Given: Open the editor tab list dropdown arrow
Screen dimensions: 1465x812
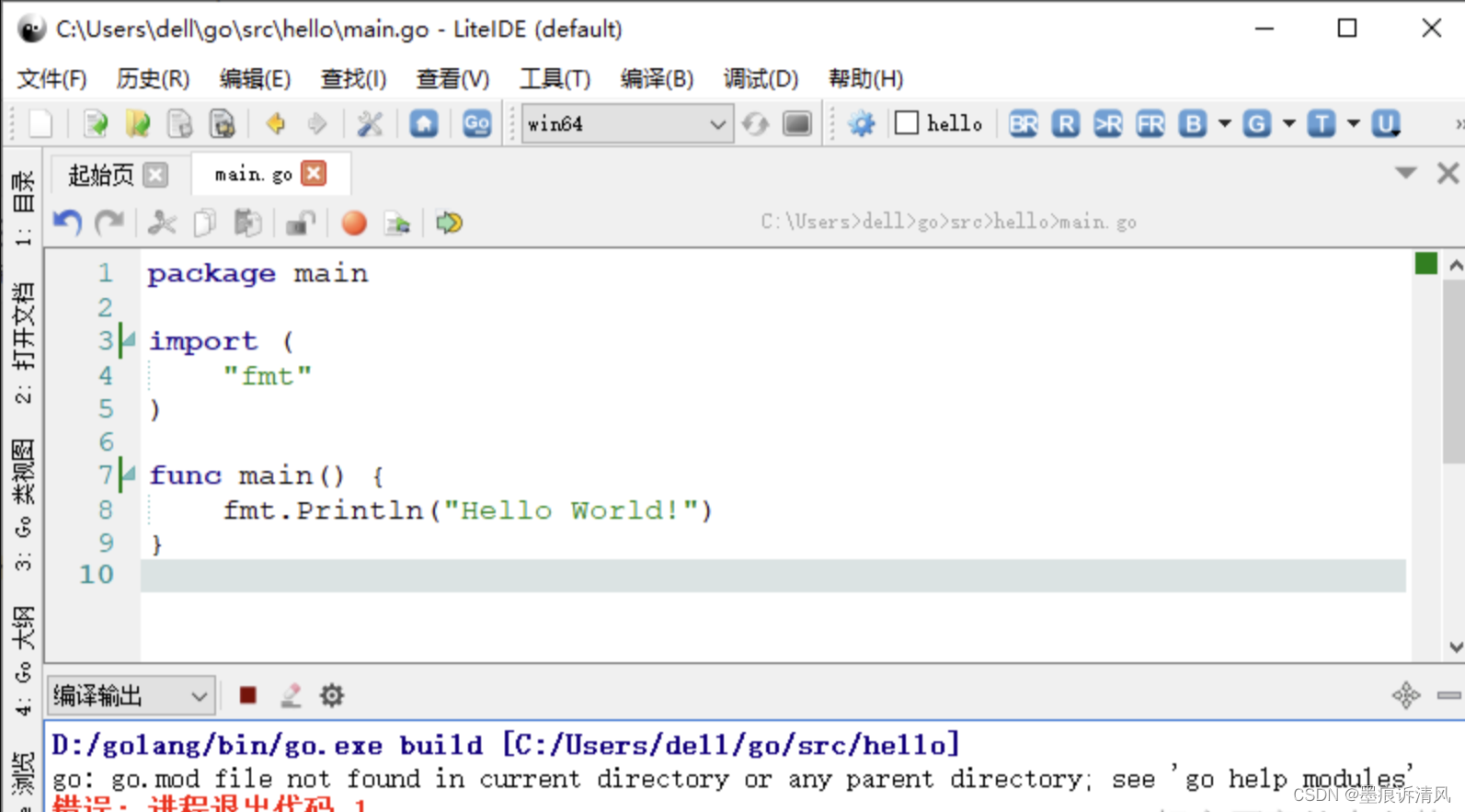Looking at the screenshot, I should point(1405,173).
